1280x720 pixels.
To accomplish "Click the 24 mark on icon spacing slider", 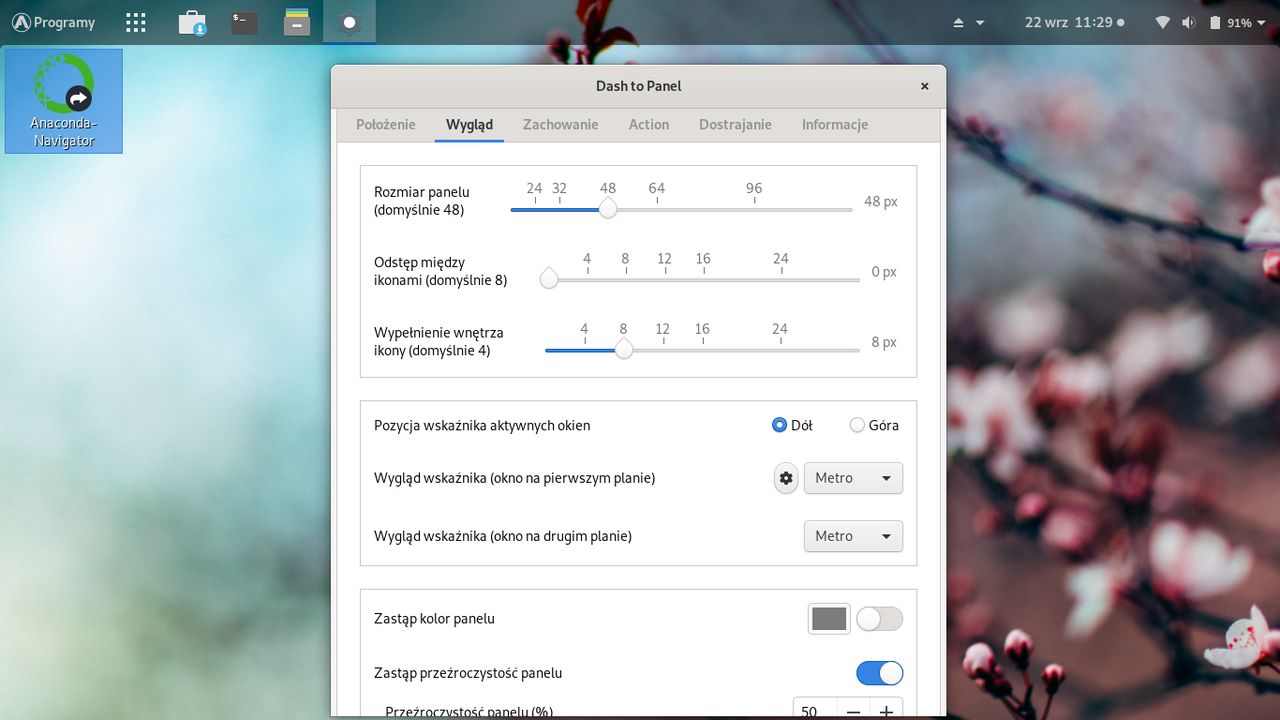I will tap(781, 258).
